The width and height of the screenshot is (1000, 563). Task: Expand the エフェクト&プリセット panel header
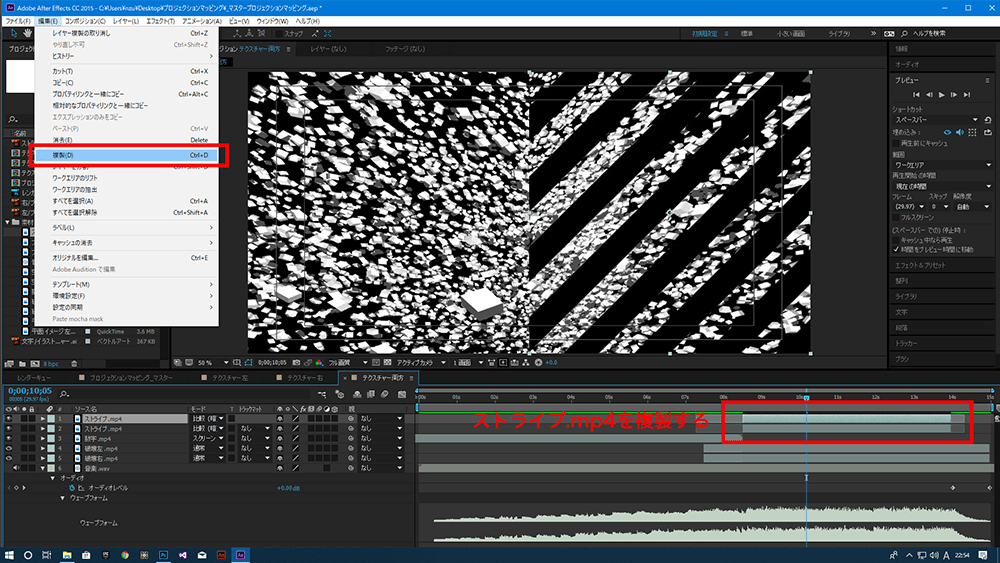[920, 266]
